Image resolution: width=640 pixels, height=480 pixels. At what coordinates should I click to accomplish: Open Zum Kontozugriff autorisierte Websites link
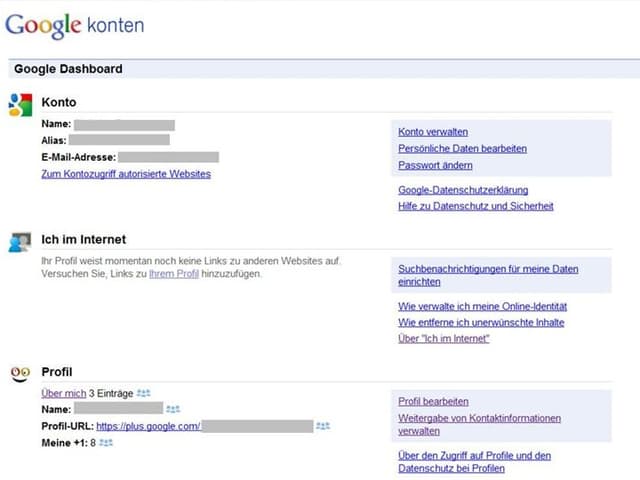[x=126, y=174]
